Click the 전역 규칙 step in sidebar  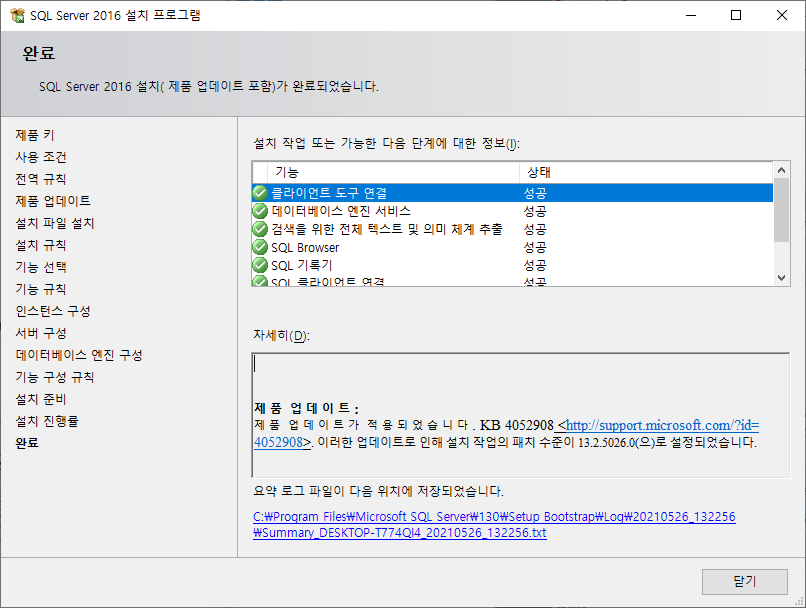(41, 179)
